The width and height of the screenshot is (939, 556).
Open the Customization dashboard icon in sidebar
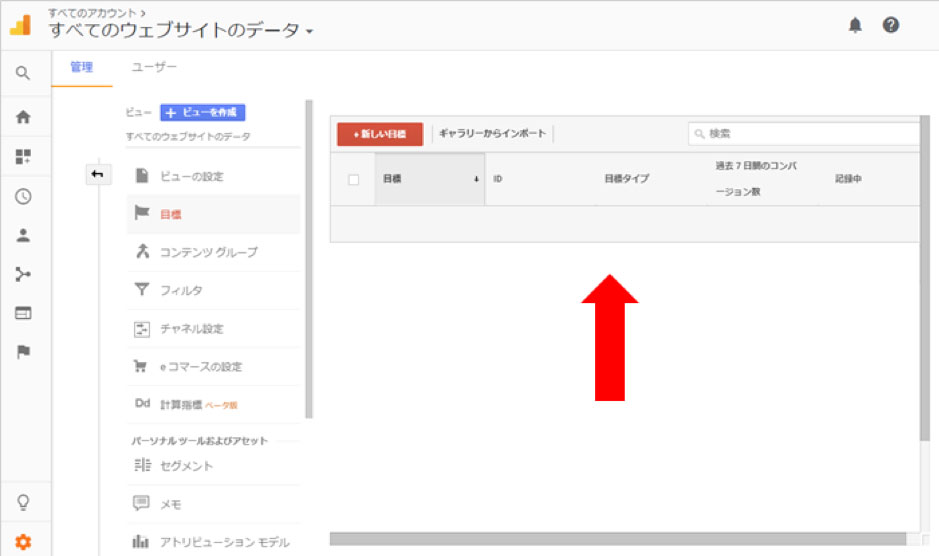pos(23,156)
